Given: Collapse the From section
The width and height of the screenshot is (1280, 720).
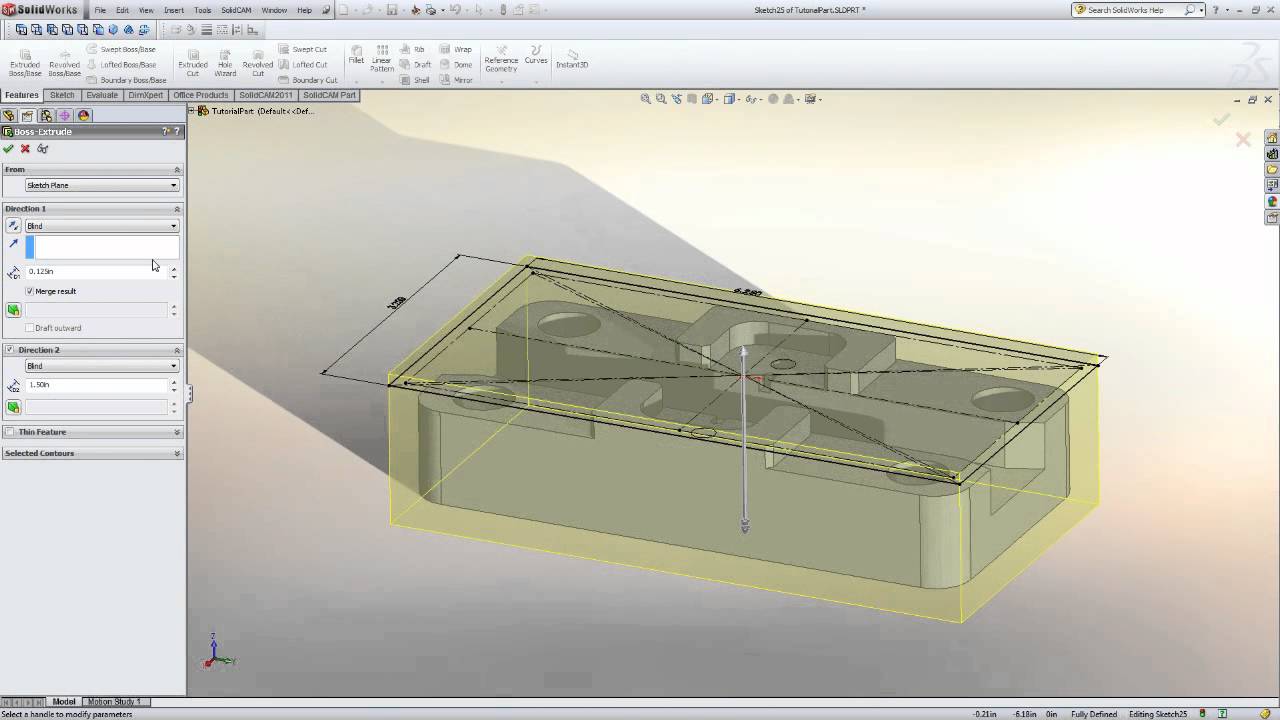Looking at the screenshot, I should (x=177, y=169).
